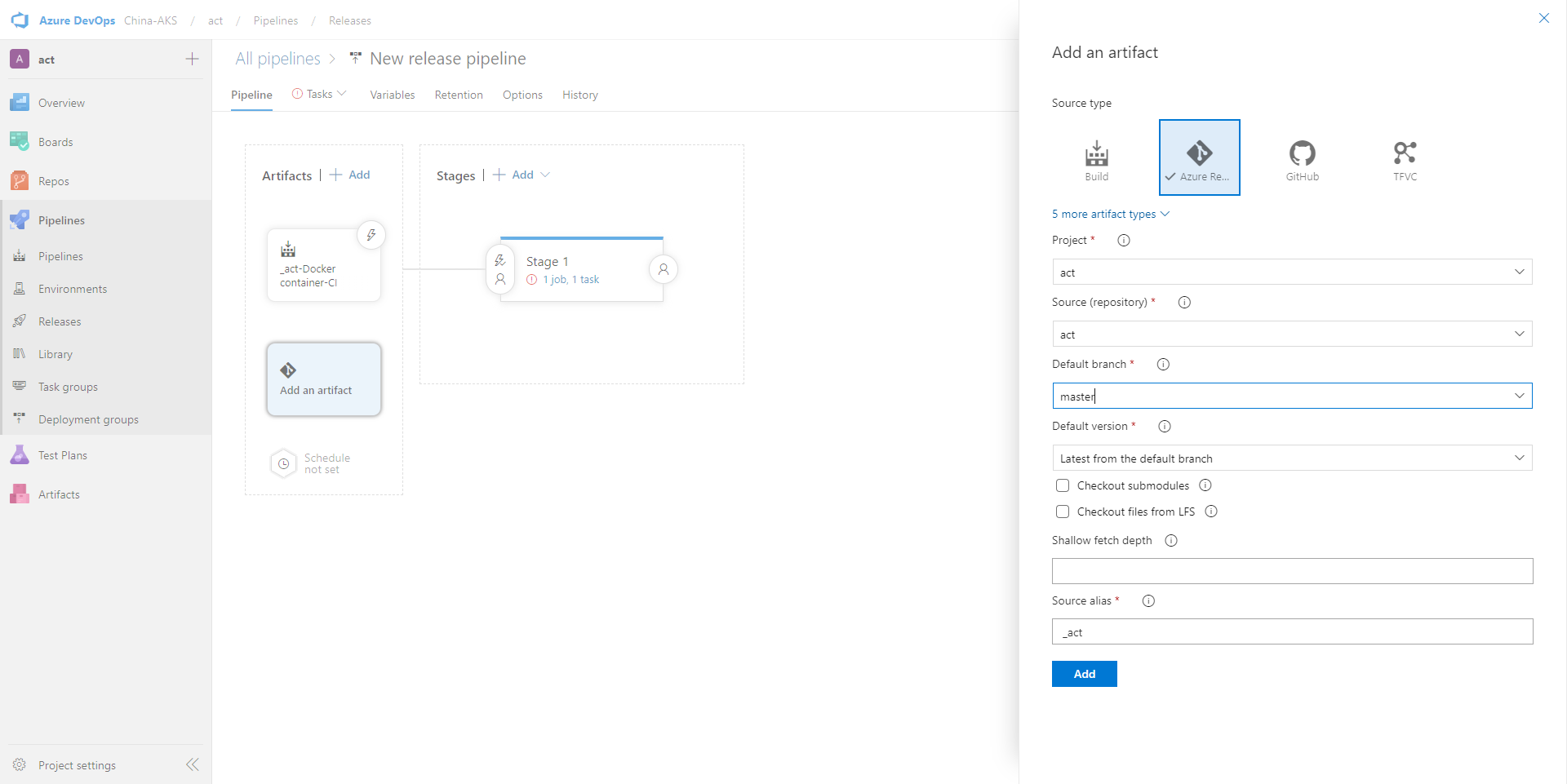
Task: Click the Source alias input field
Action: (1292, 631)
